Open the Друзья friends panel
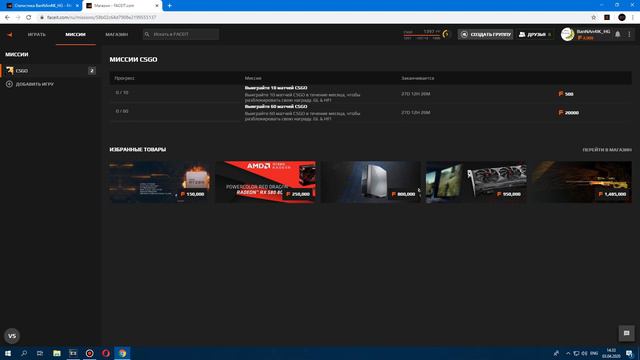Screen dimensions: 640x360 click(535, 35)
